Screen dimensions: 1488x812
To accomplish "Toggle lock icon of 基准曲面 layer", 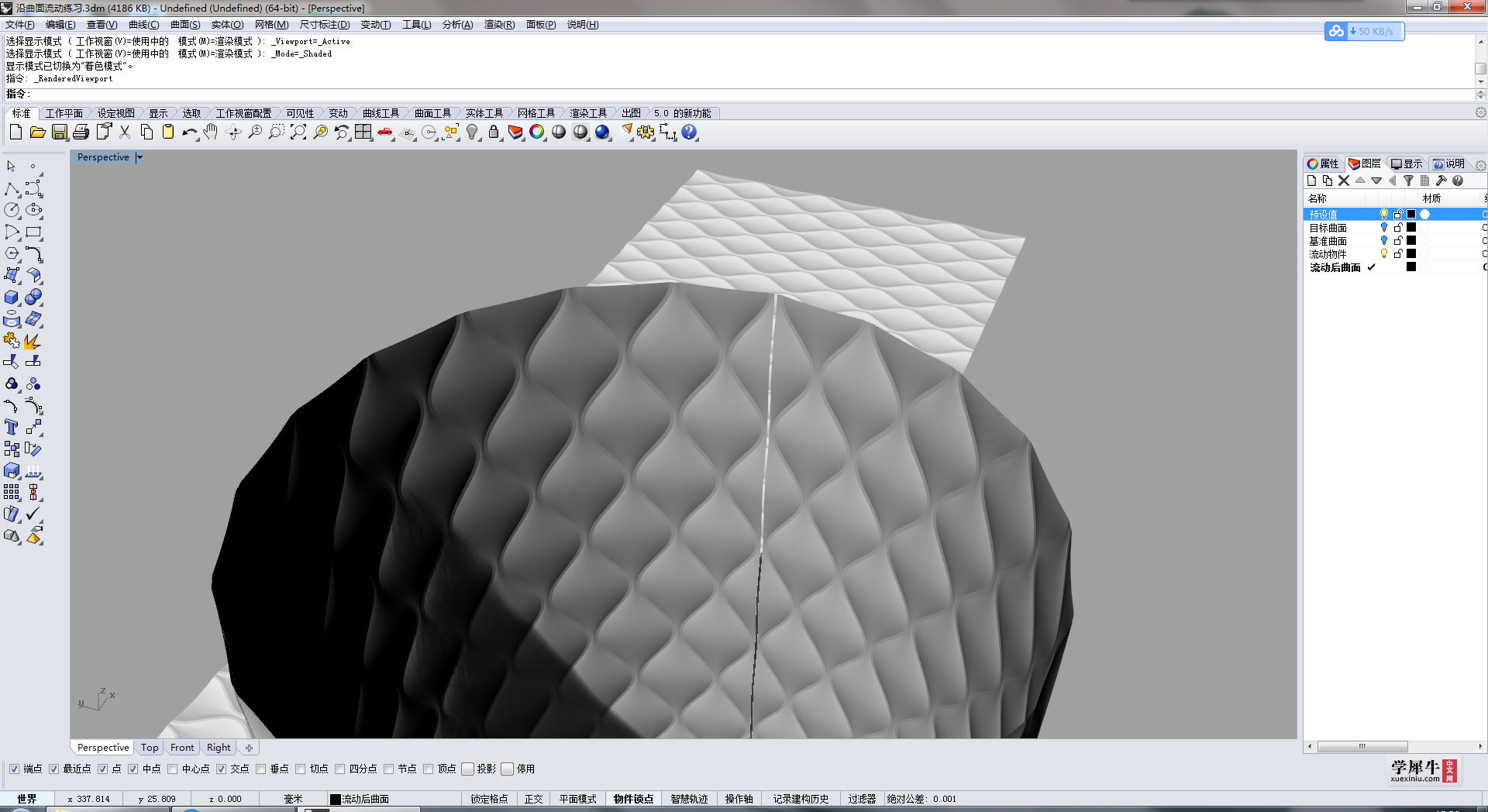I will tap(1398, 241).
